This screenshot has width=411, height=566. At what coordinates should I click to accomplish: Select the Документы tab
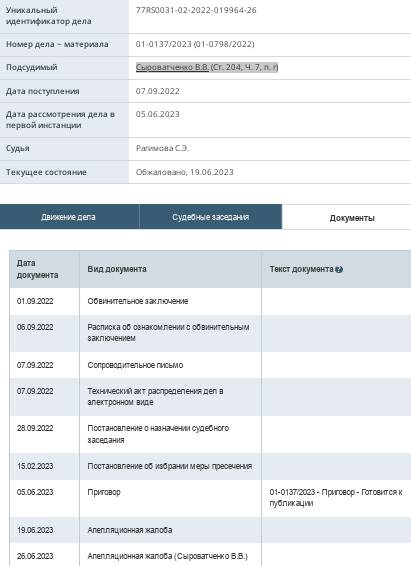(352, 218)
